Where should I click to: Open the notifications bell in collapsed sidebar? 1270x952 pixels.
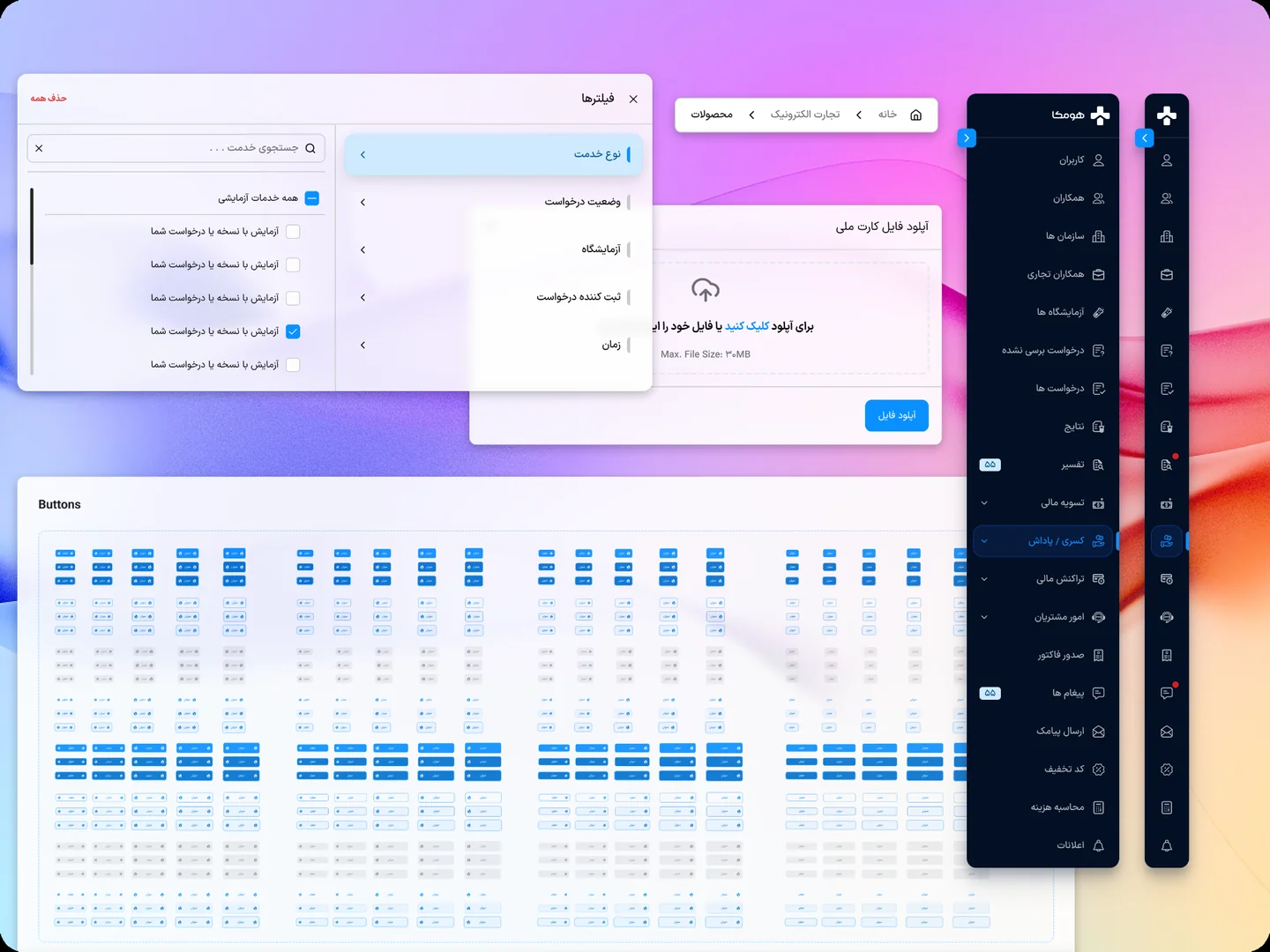tap(1166, 845)
